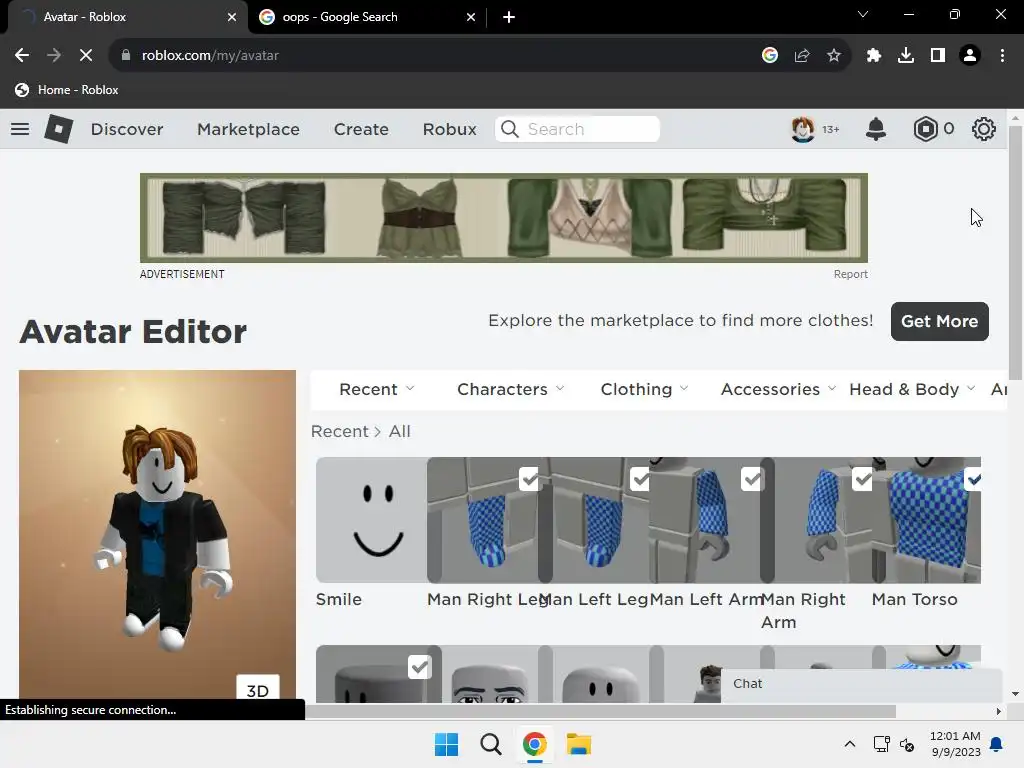Switch to the oops - Google Search tab
Viewport: 1024px width, 768px height.
367,17
